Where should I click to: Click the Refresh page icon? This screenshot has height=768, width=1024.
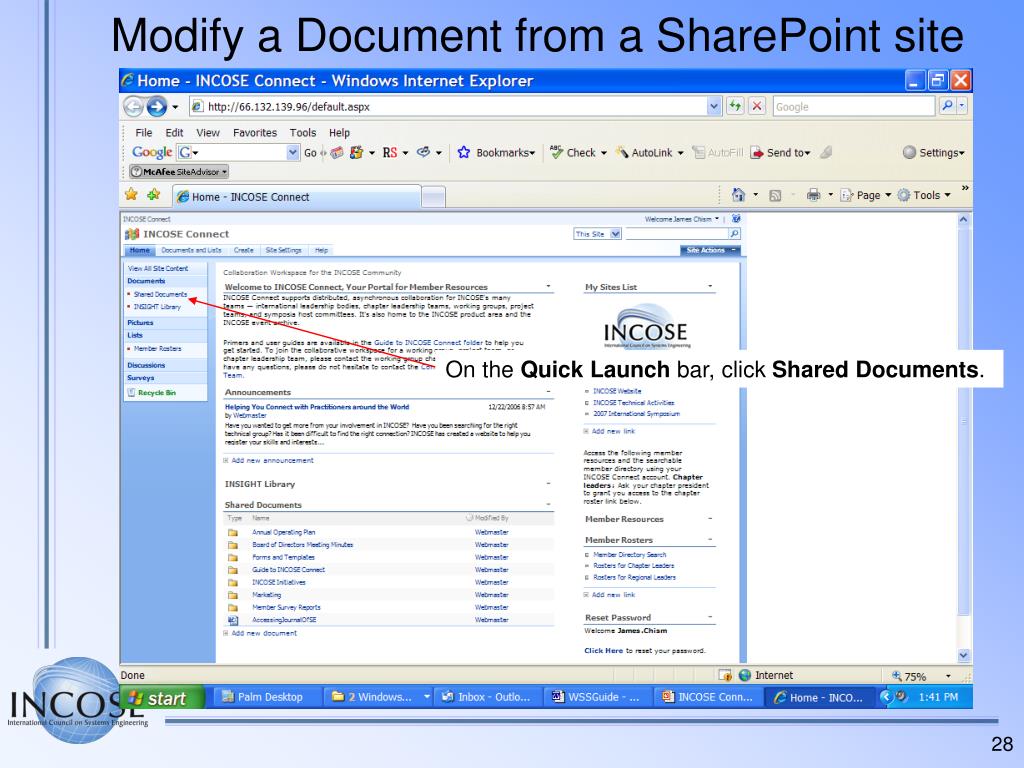[x=735, y=106]
